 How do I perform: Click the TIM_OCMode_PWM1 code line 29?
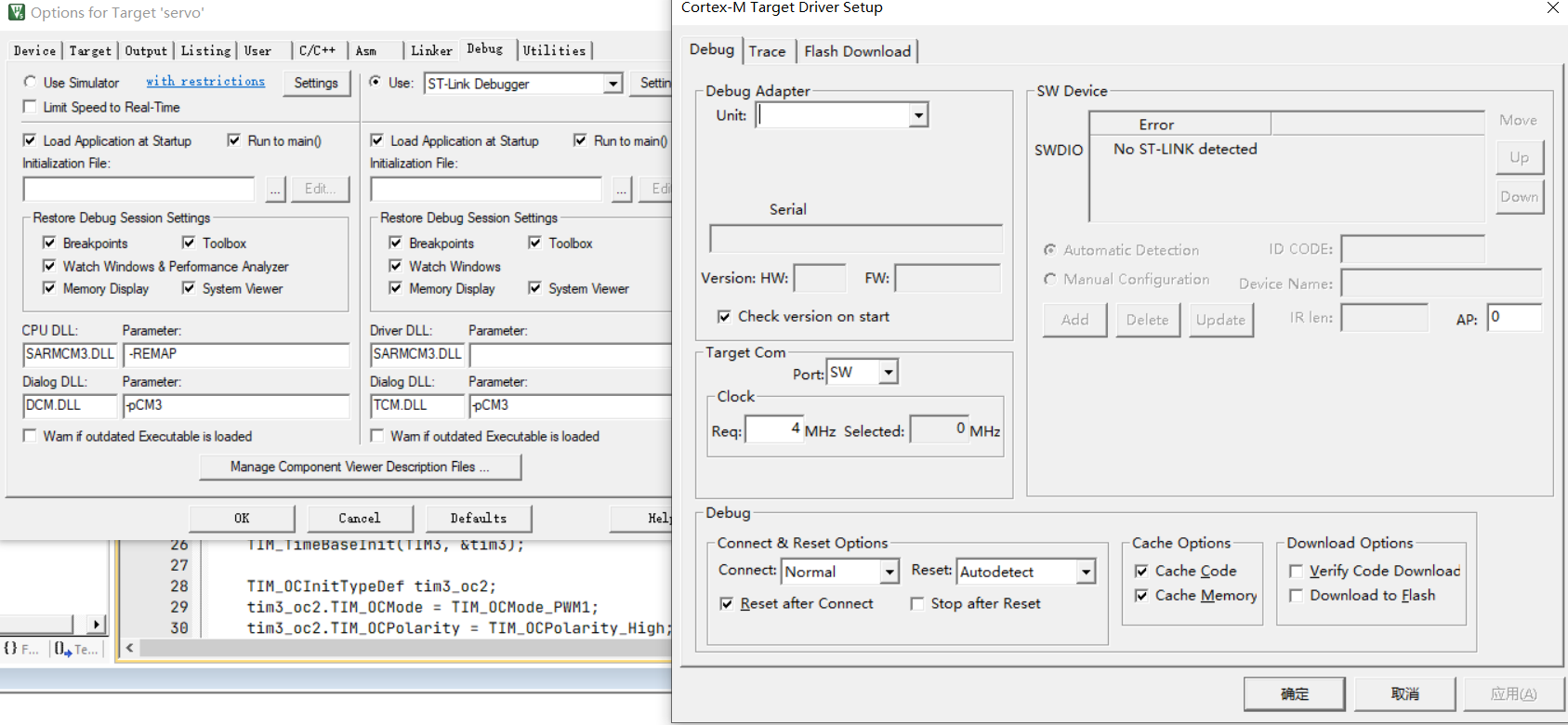point(423,607)
